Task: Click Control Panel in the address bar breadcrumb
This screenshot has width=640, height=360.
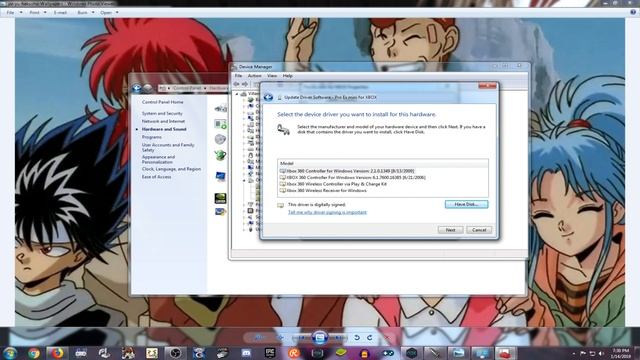Action: pyautogui.click(x=187, y=88)
